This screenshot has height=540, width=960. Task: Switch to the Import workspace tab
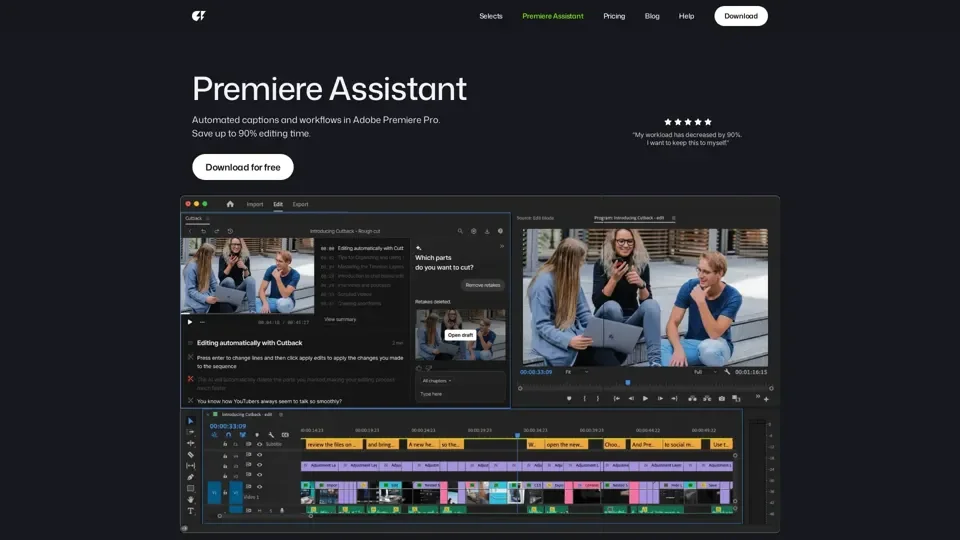pos(255,204)
